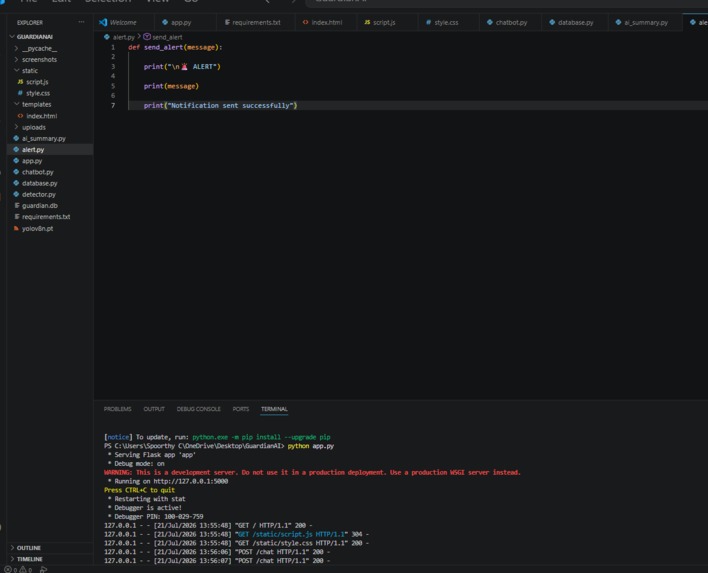
Task: Click the HTML icon beside index.html in explorer
Action: [20, 116]
